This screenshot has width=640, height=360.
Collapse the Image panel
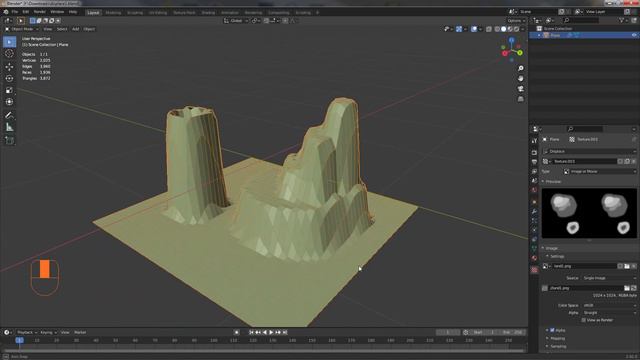tap(550, 248)
